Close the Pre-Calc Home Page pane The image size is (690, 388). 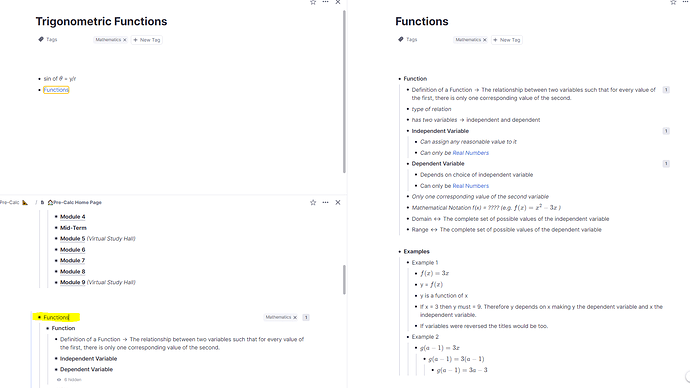(338, 202)
